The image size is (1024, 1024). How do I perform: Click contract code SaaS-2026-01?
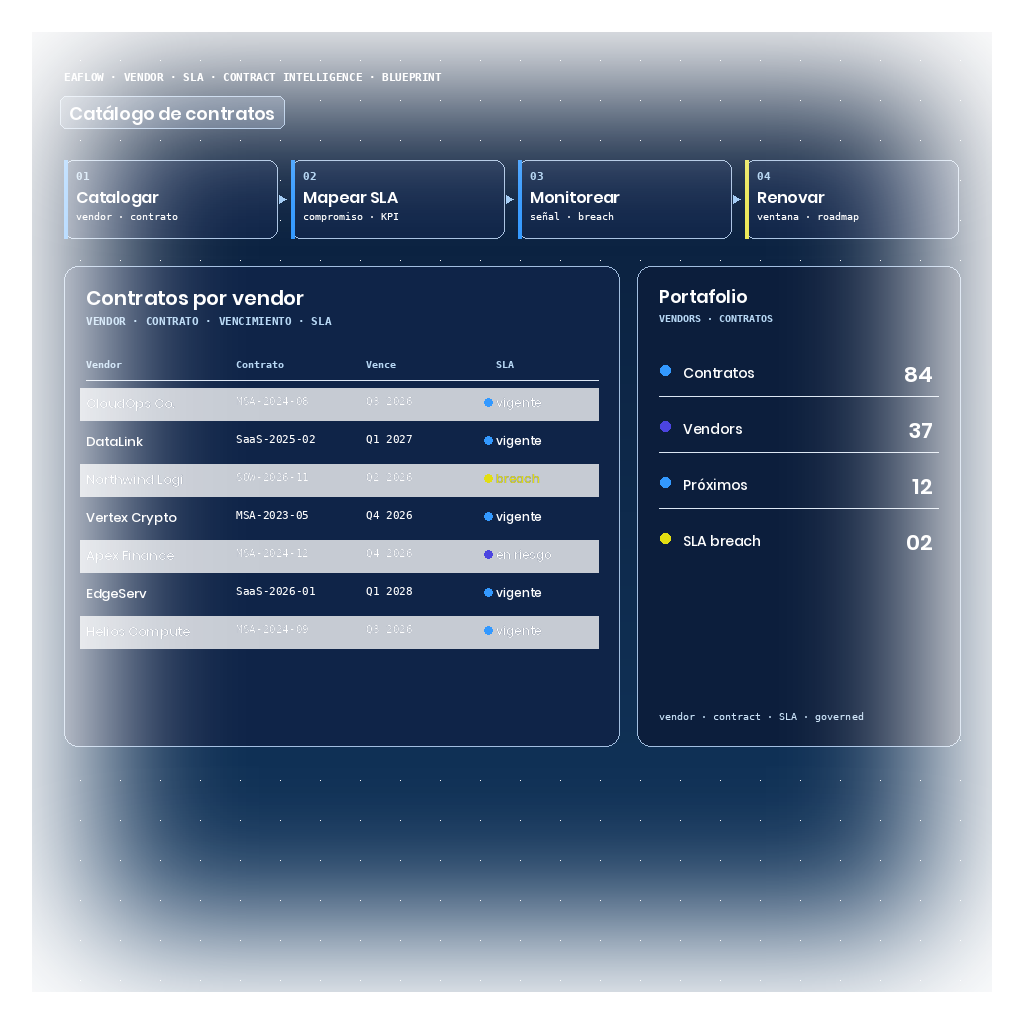[x=276, y=591]
